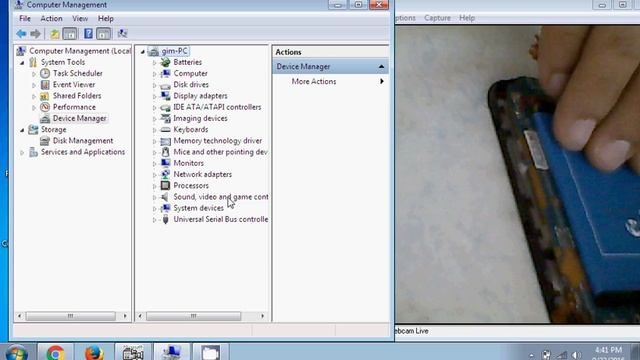Click right arrow of device list scrollbar

pos(262,316)
